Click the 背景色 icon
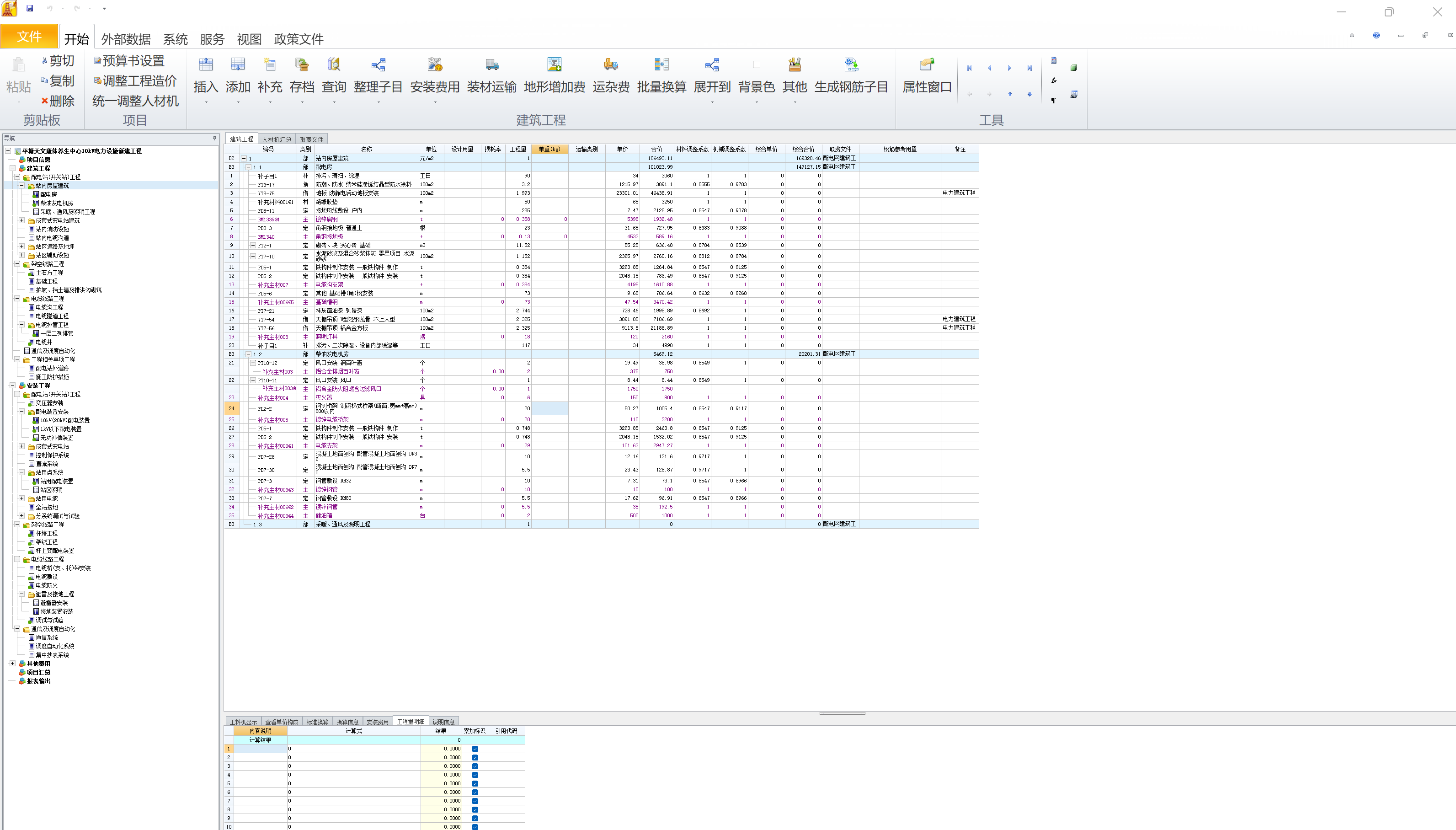The height and width of the screenshot is (830, 1456). tap(756, 65)
